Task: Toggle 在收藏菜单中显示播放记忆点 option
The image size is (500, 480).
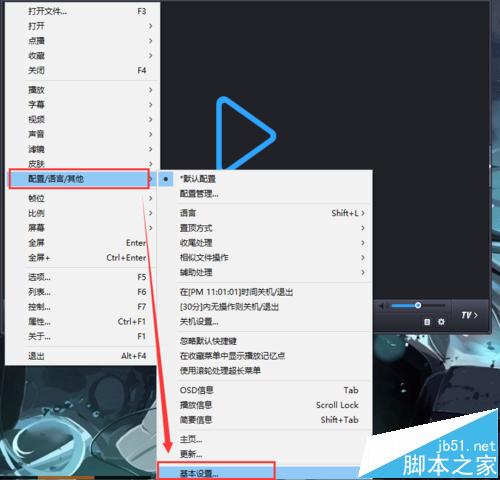Action: click(x=265, y=356)
